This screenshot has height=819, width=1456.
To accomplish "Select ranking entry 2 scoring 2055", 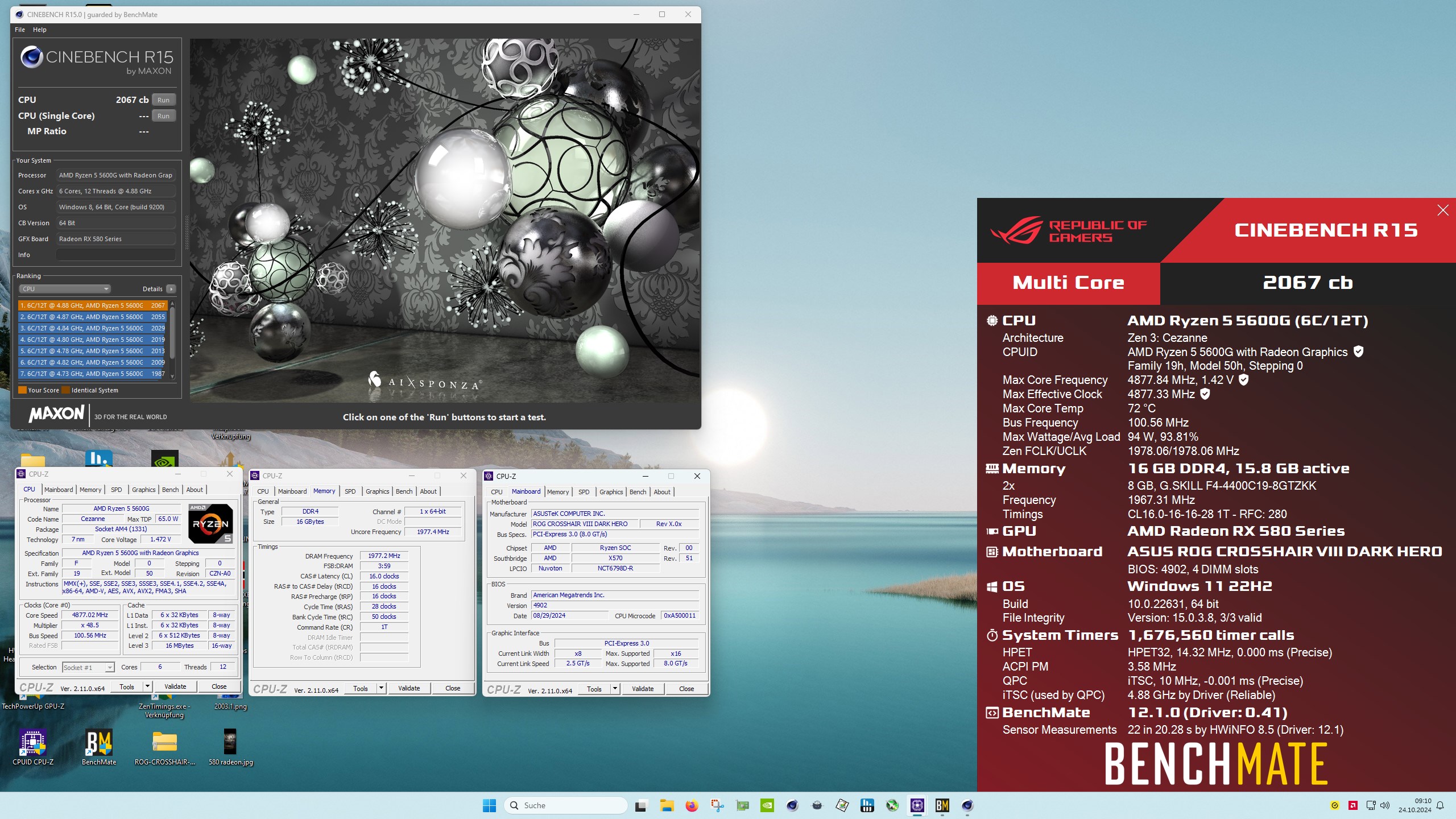I will (92, 317).
